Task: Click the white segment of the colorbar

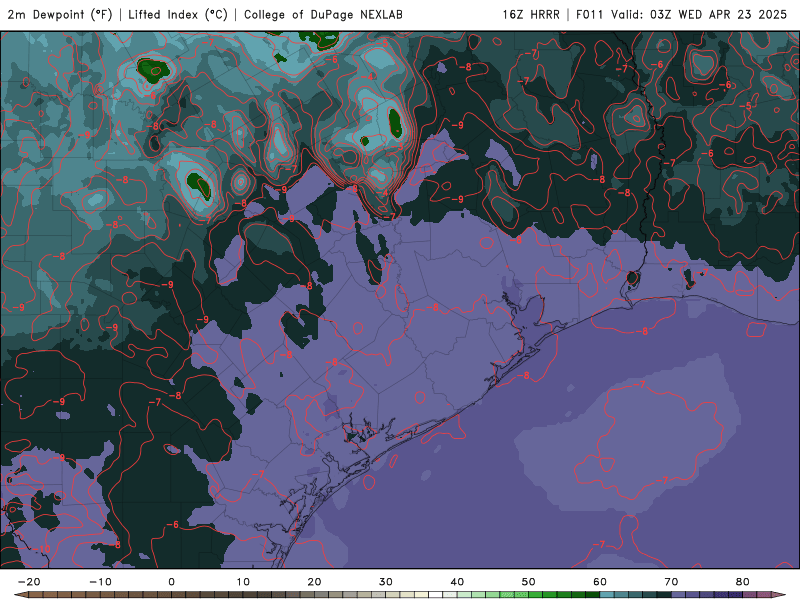Action: pos(435,595)
